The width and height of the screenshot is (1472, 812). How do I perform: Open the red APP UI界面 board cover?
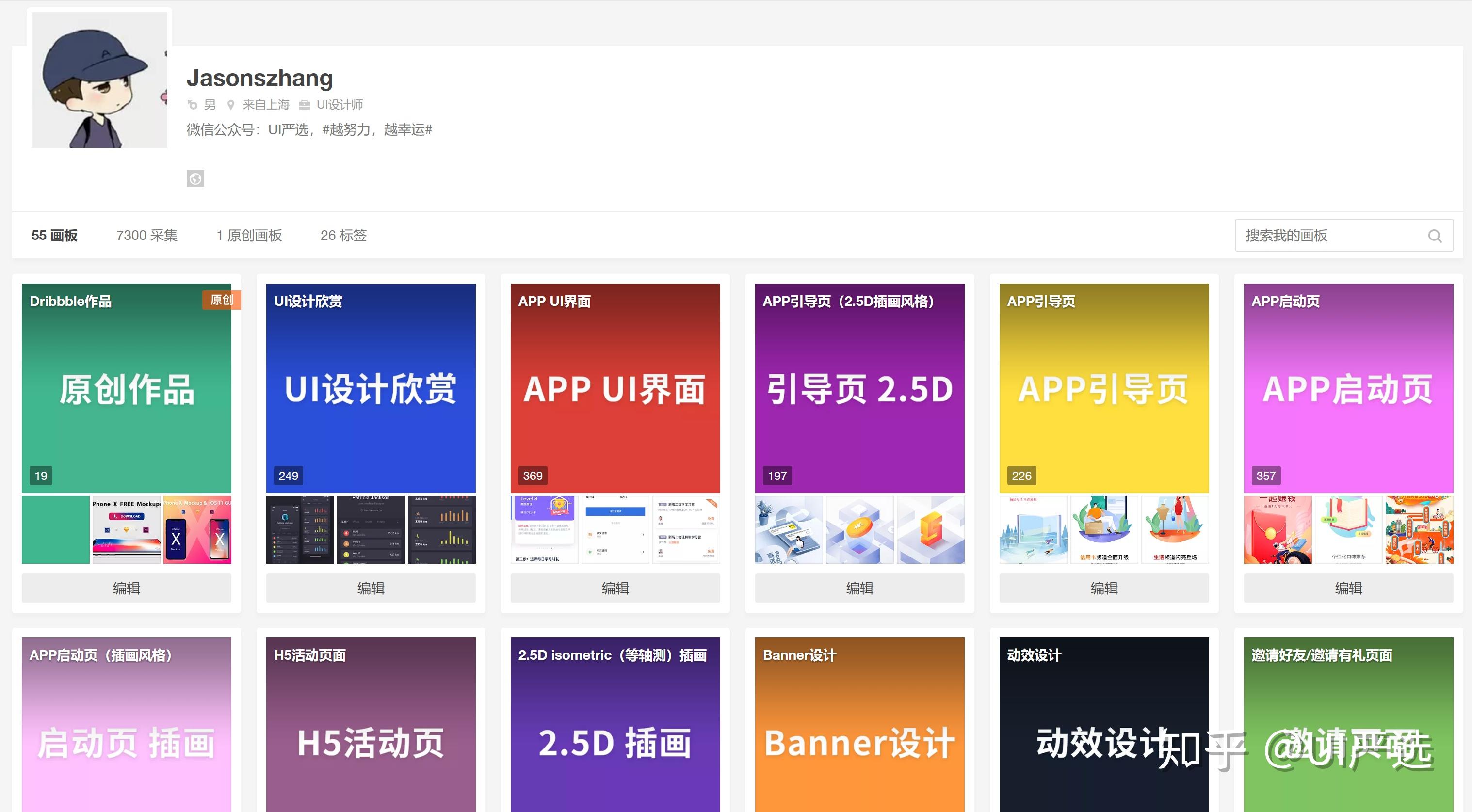615,388
